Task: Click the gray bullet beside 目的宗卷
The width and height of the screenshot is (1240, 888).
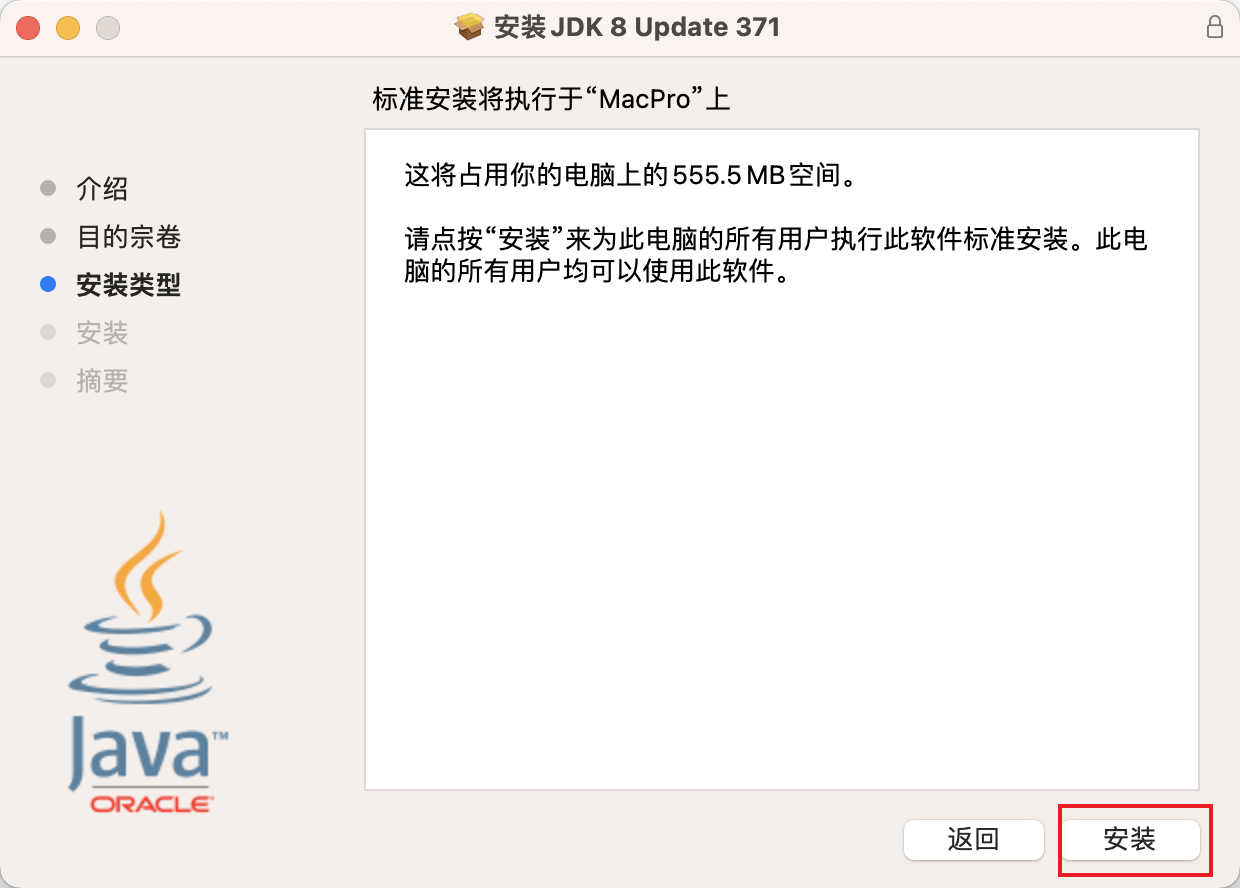Action: (48, 237)
